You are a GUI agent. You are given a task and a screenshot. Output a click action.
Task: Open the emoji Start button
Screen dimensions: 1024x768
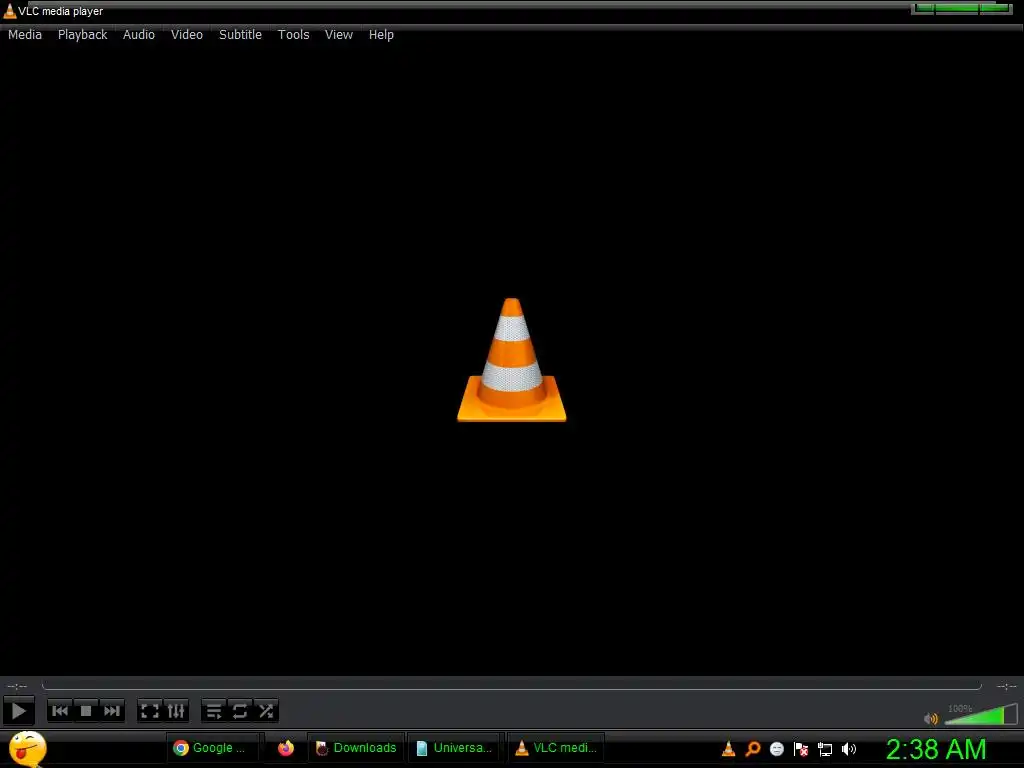pos(27,748)
